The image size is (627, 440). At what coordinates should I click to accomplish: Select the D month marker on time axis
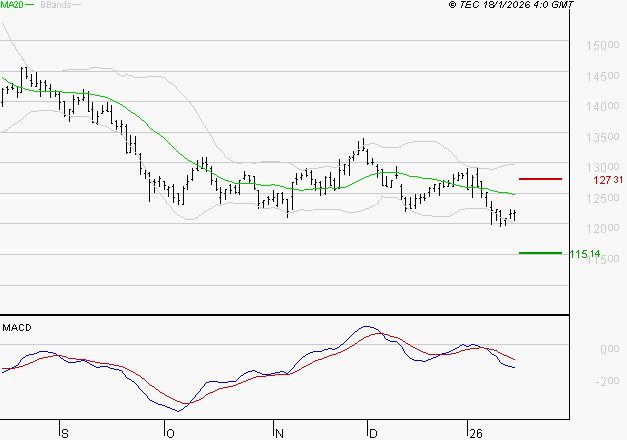(x=372, y=433)
